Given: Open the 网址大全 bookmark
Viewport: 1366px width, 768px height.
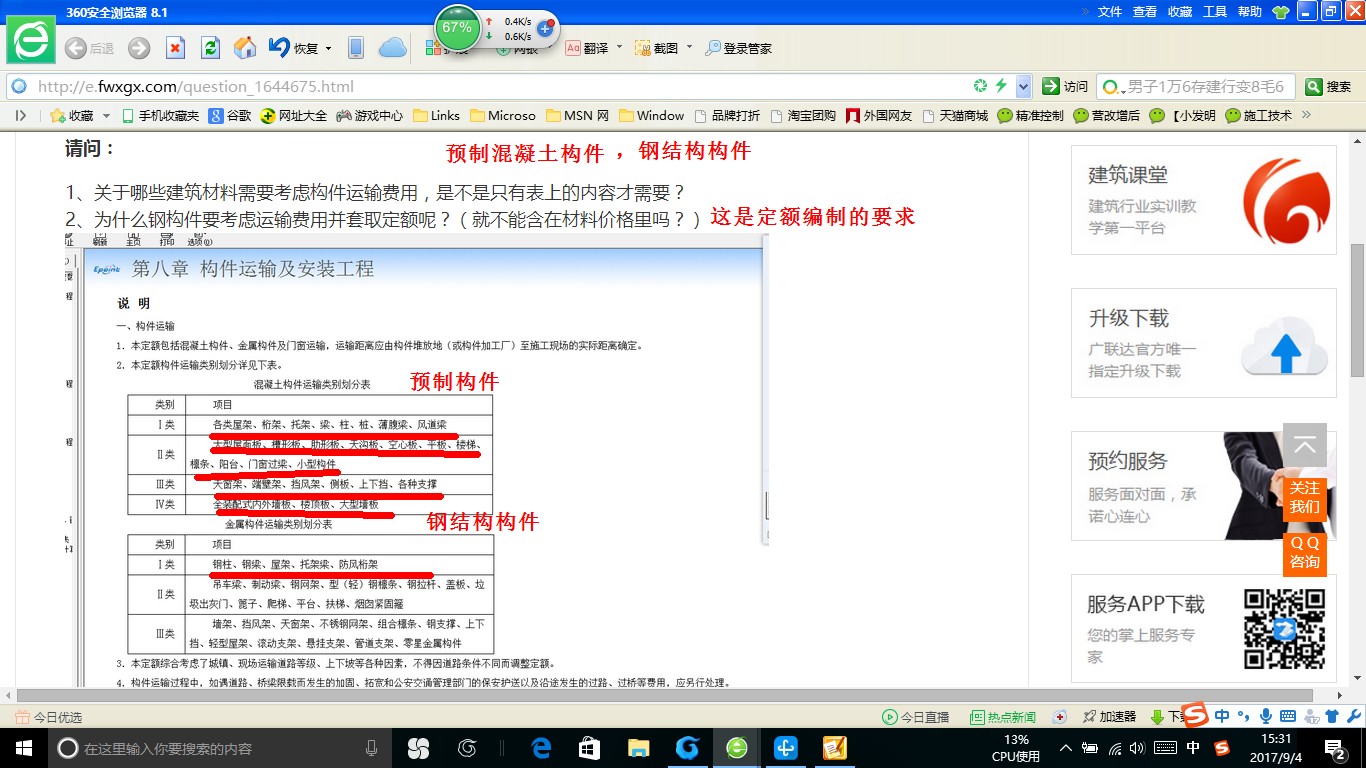Looking at the screenshot, I should coord(294,115).
